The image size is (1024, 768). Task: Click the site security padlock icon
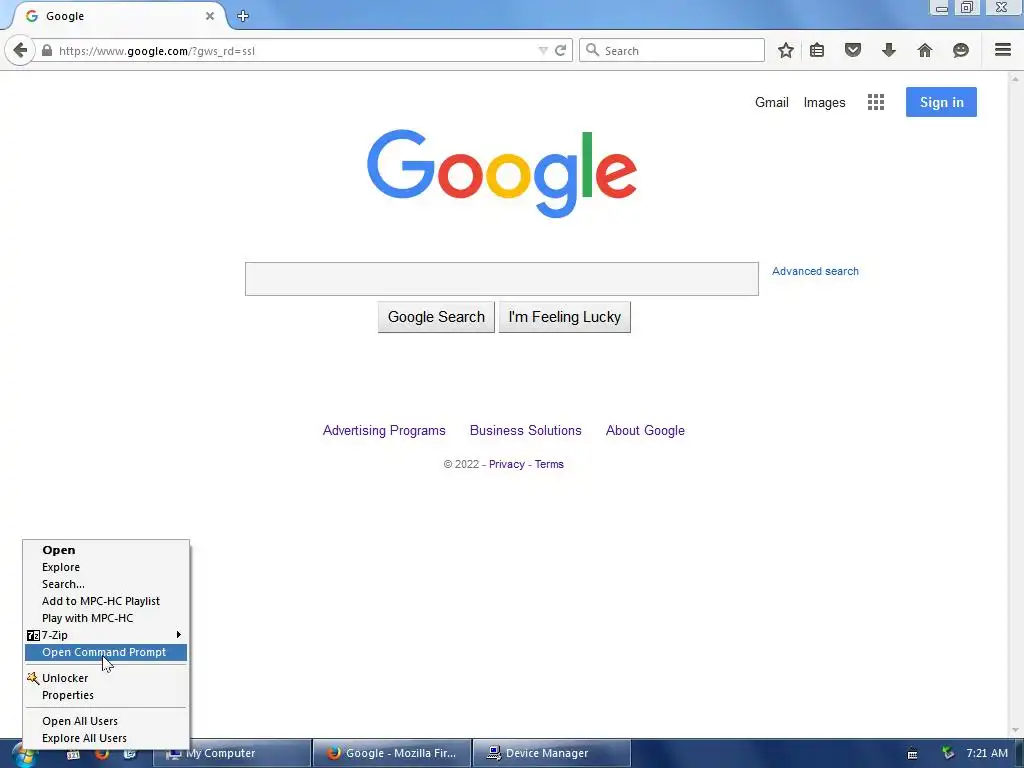pos(47,50)
